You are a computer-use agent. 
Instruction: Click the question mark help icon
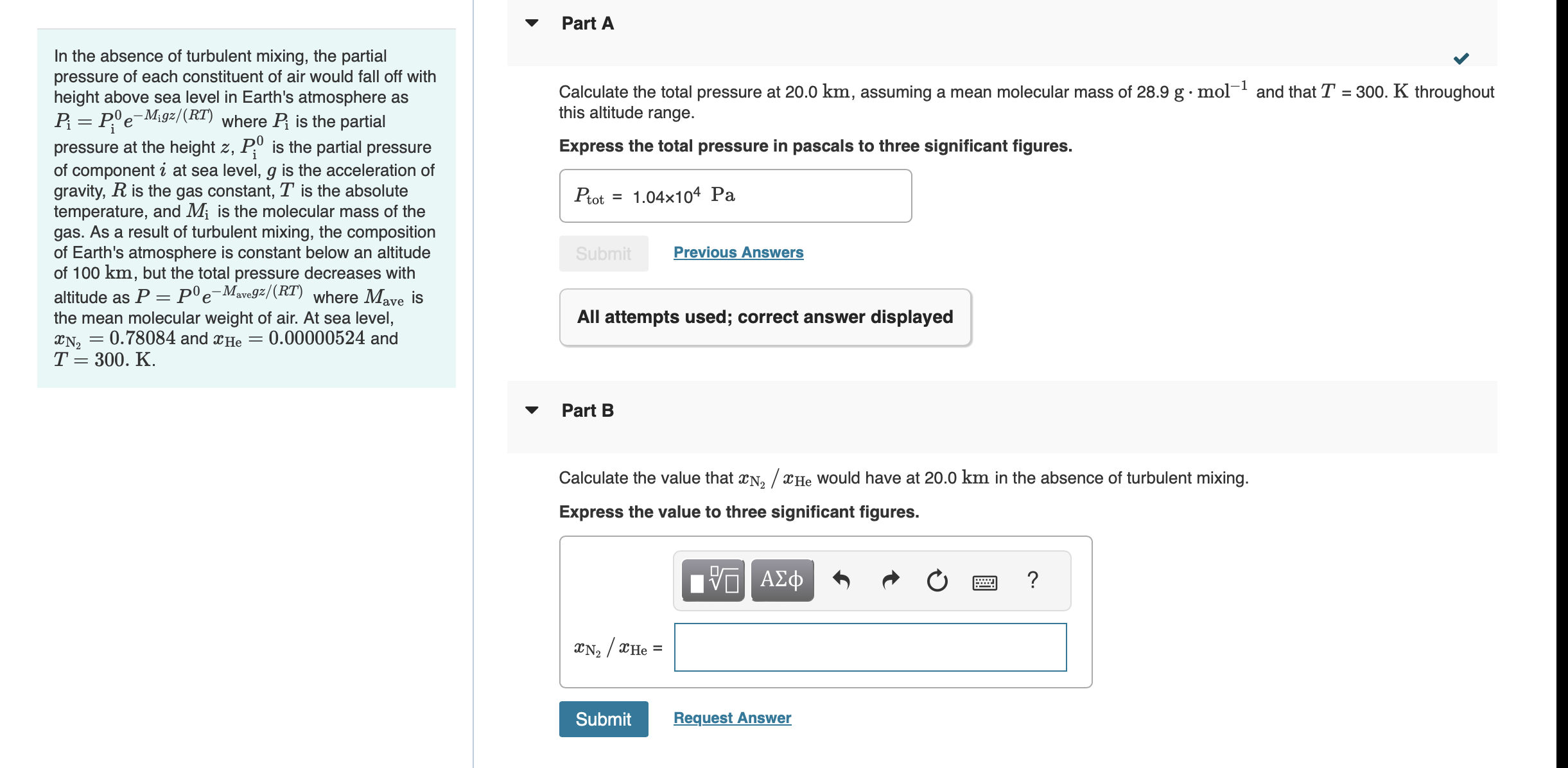[x=1034, y=579]
